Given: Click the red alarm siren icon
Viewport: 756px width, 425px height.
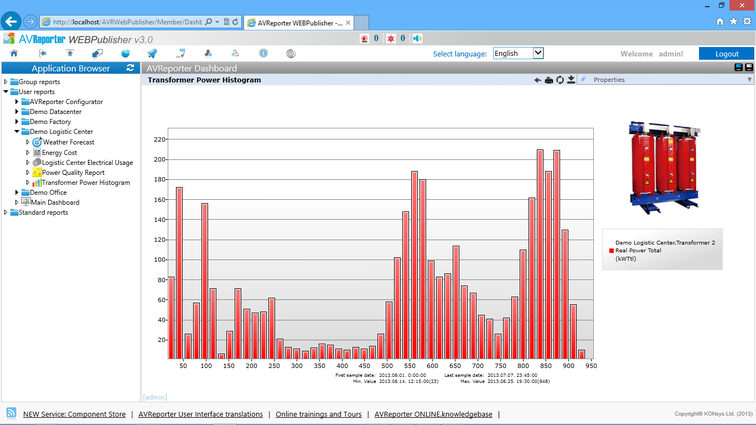Looking at the screenshot, I should (364, 39).
